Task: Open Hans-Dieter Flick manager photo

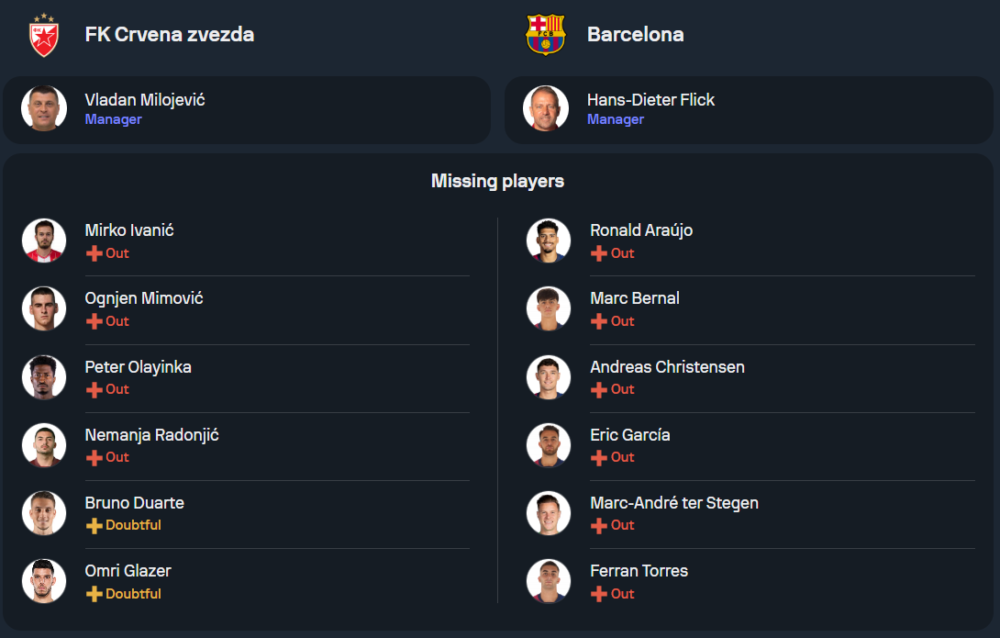Action: (546, 108)
